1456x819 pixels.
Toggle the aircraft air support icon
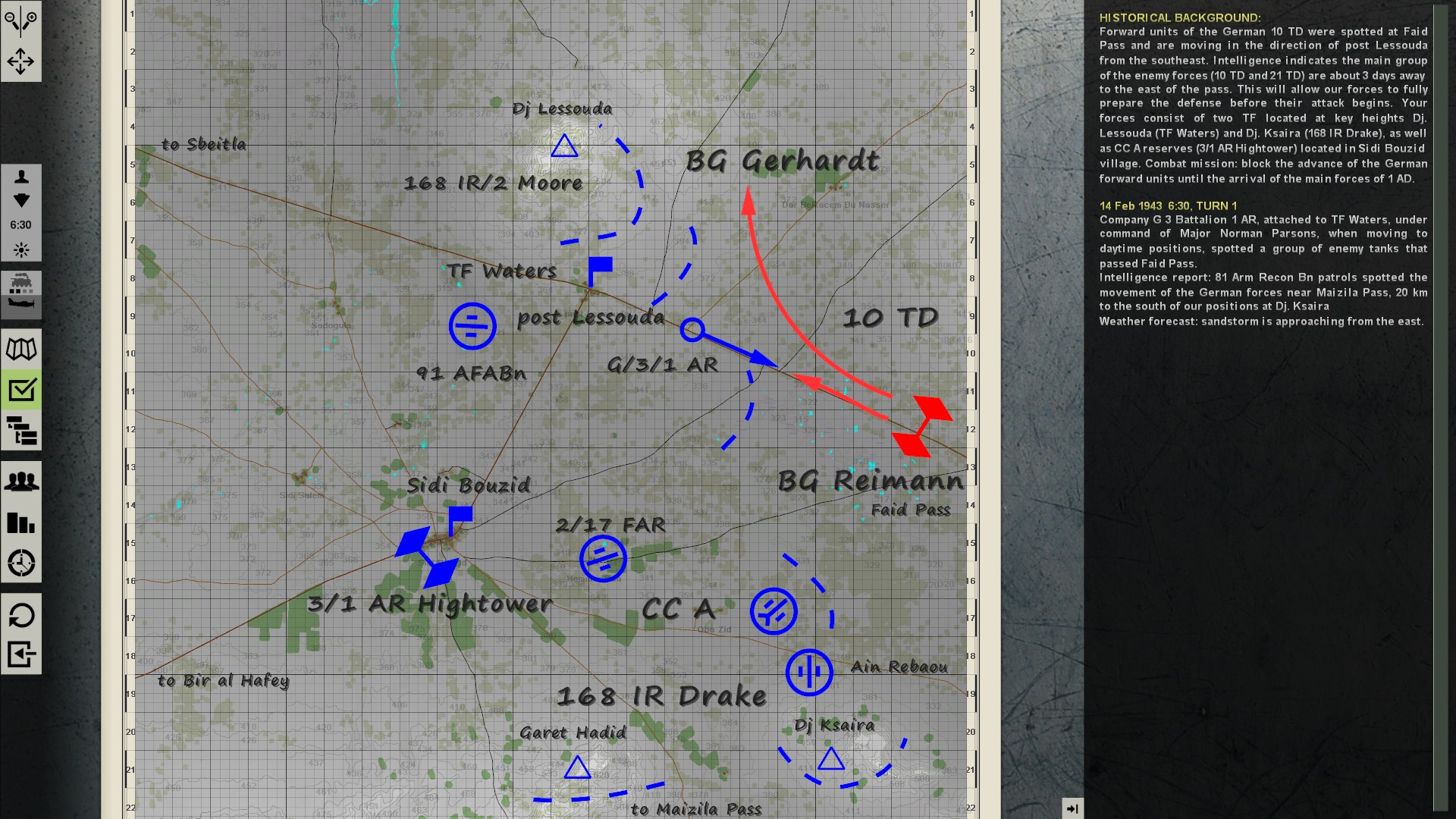coord(20,305)
